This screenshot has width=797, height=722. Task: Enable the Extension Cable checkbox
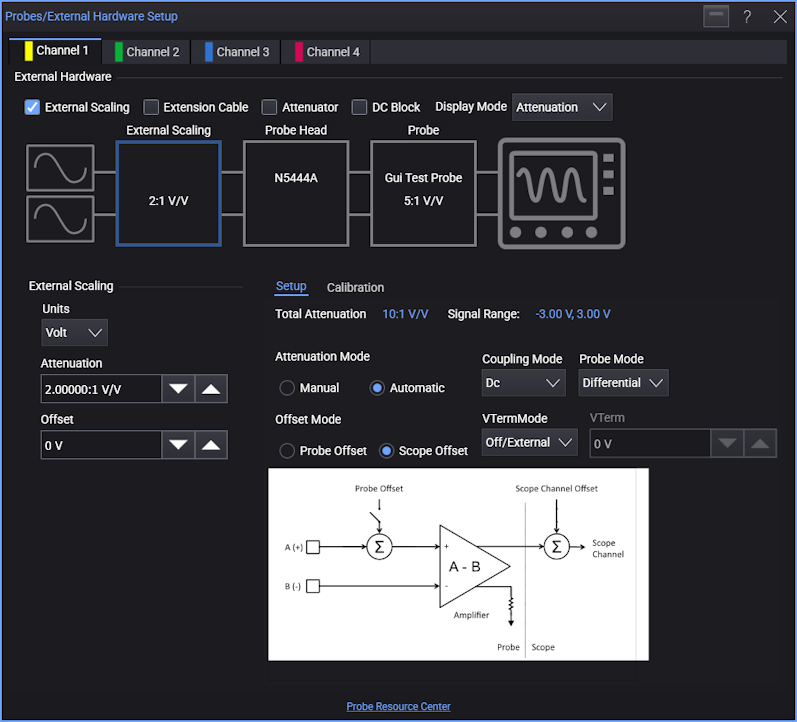click(x=152, y=107)
